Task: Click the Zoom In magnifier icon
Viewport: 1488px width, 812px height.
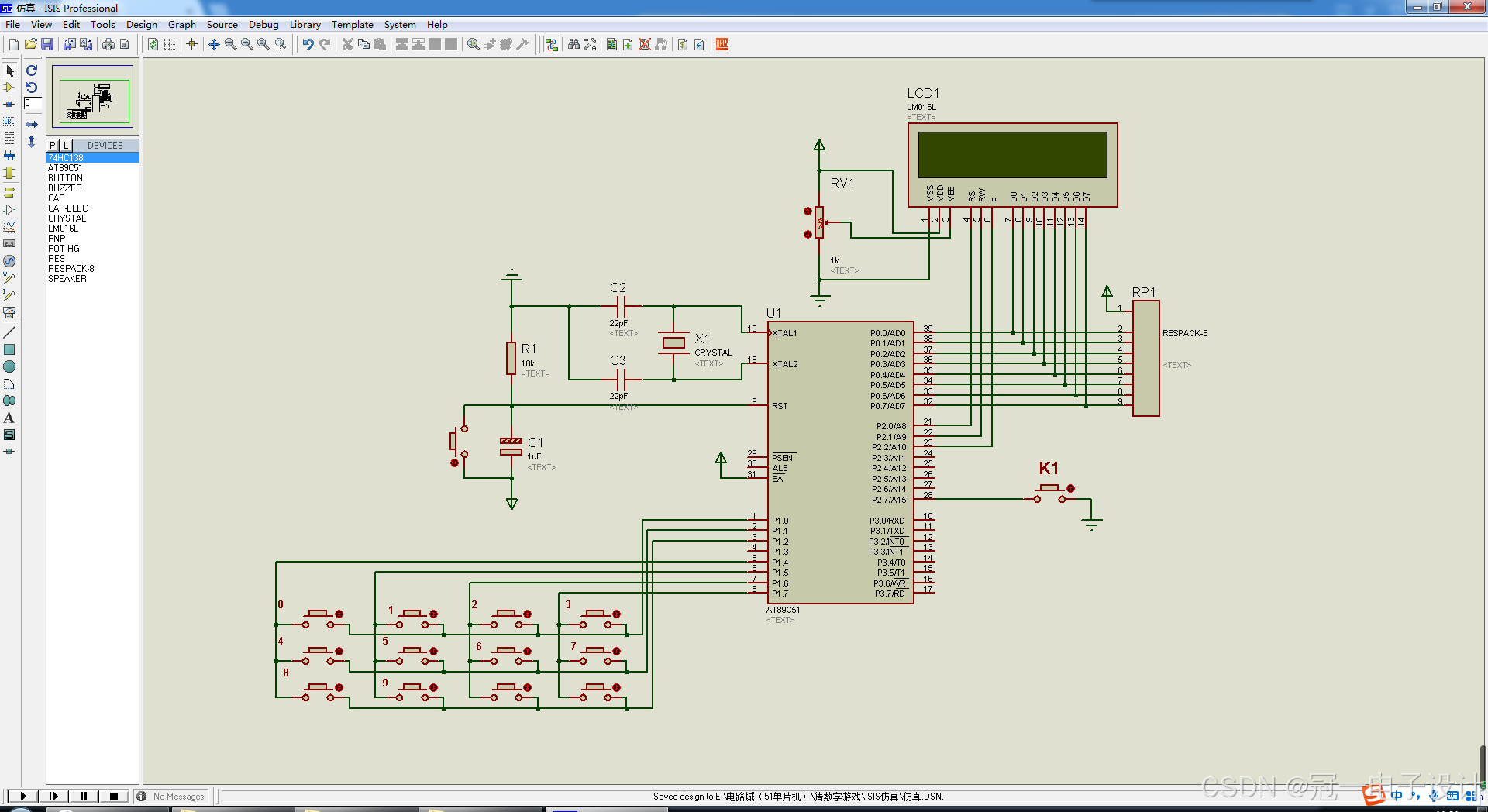Action: tap(230, 44)
